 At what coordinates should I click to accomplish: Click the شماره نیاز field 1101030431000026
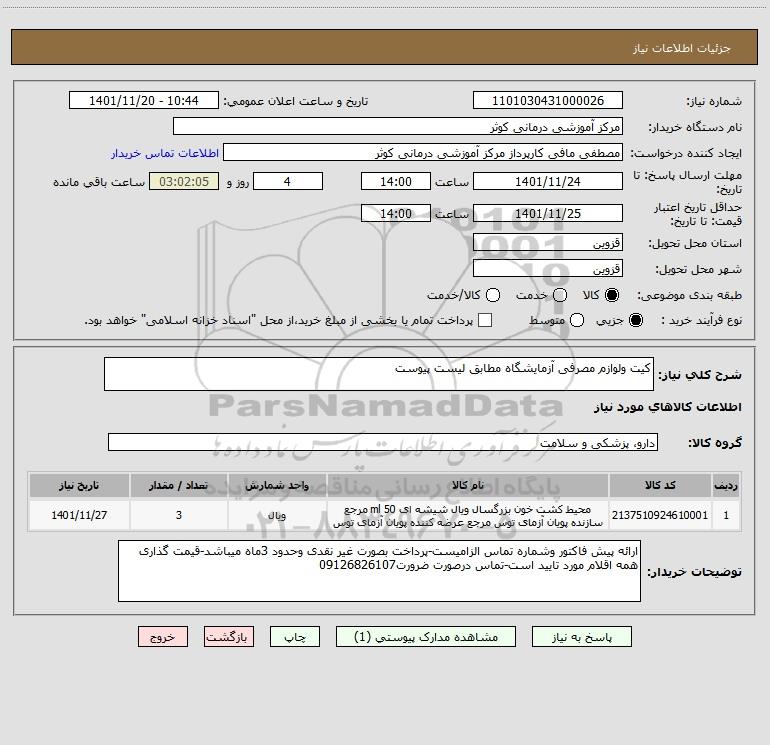(x=548, y=101)
